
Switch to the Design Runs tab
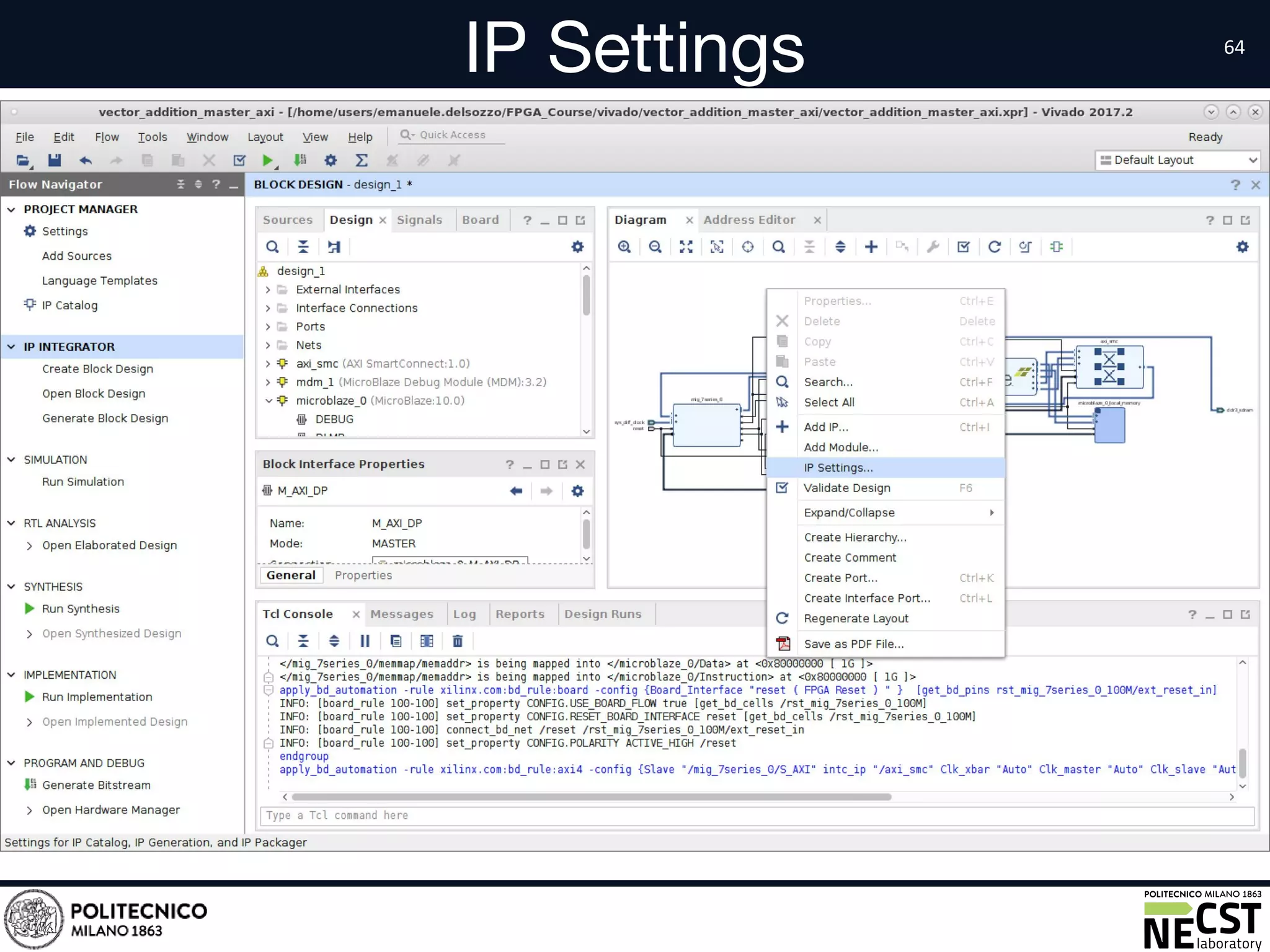(603, 614)
